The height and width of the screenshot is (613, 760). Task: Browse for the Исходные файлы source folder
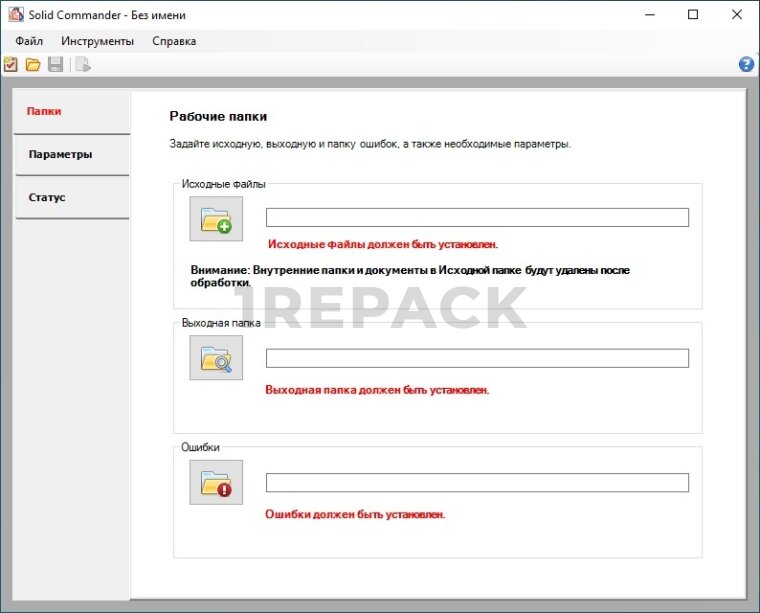click(x=216, y=218)
